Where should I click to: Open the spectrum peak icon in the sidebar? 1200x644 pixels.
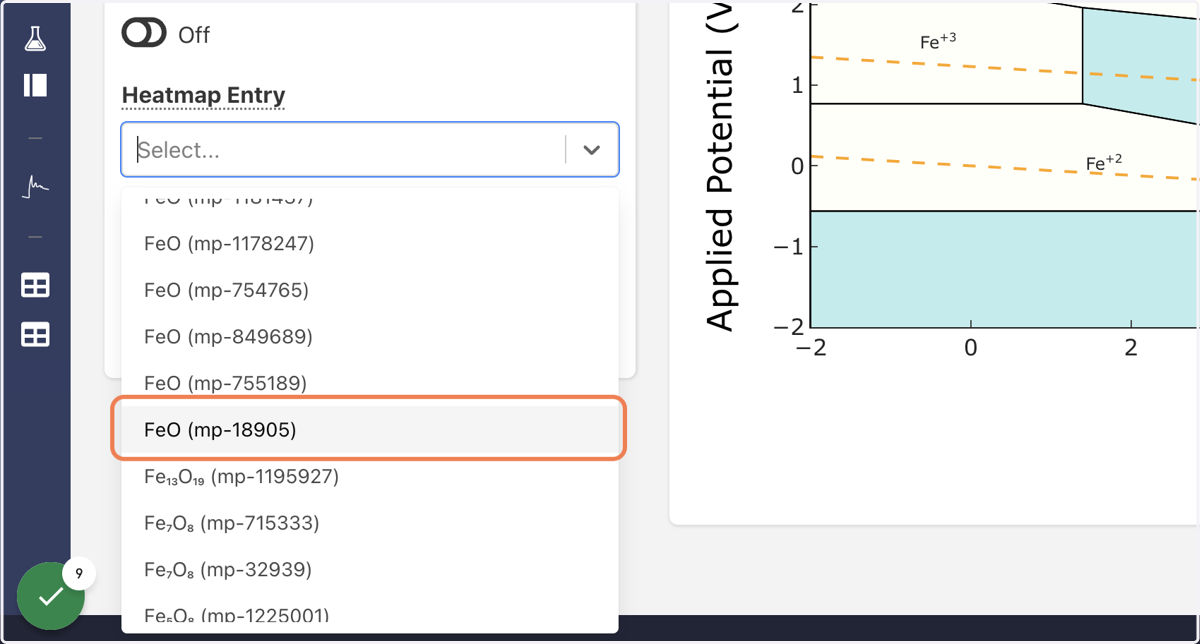(35, 186)
